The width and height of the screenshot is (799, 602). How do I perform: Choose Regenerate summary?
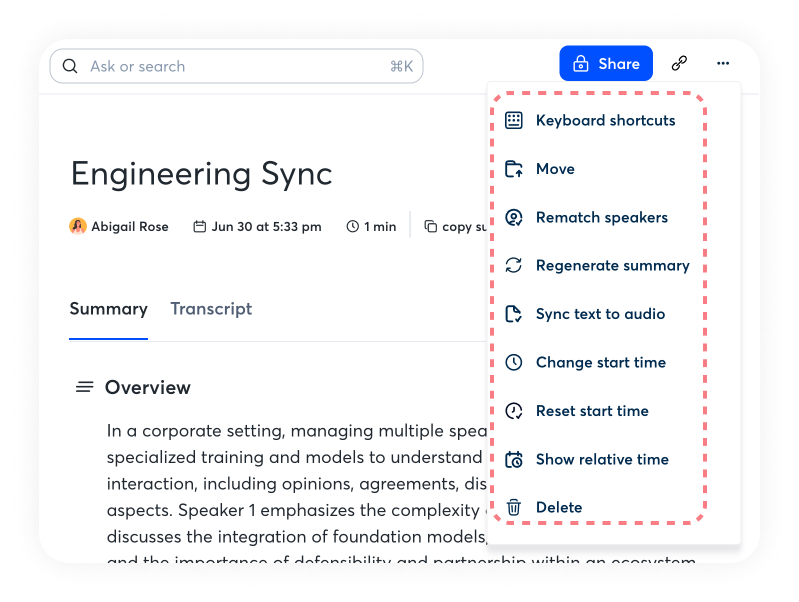pyautogui.click(x=612, y=266)
